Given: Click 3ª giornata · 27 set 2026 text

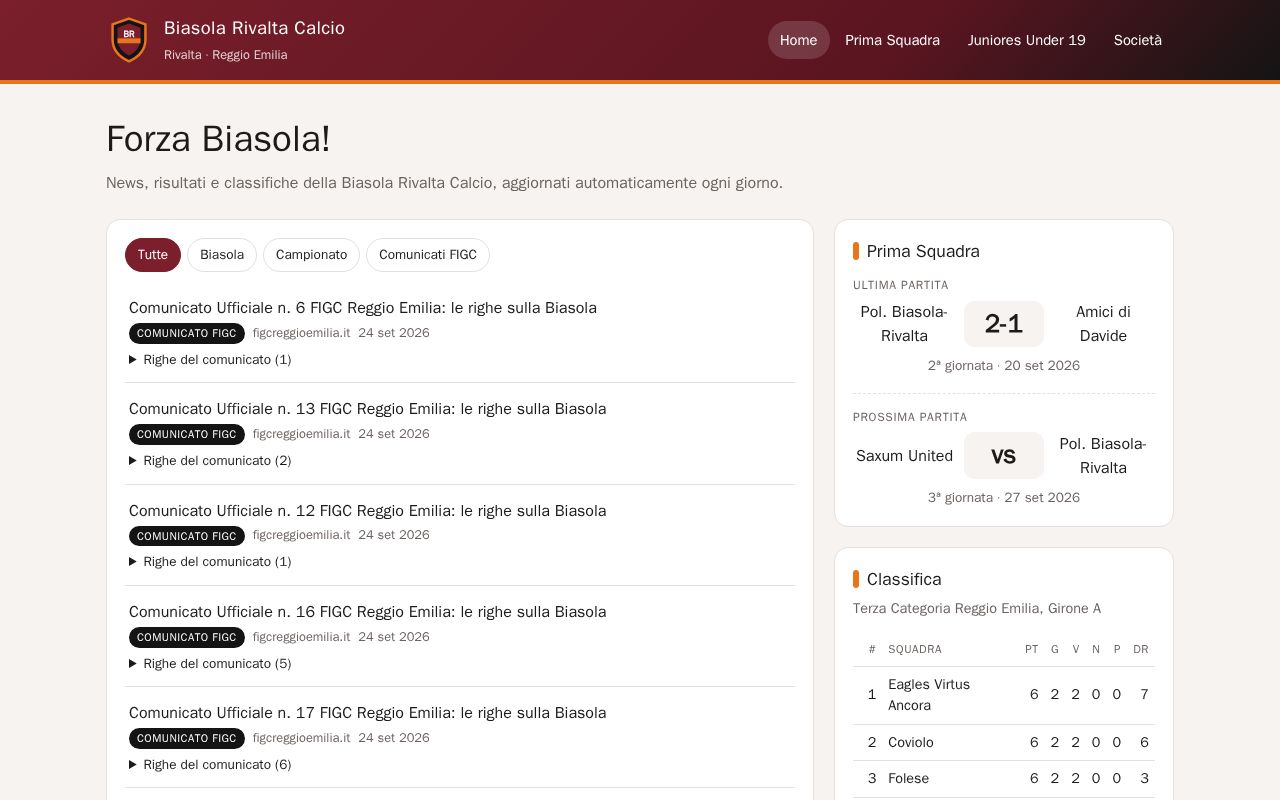Looking at the screenshot, I should tap(1004, 498).
